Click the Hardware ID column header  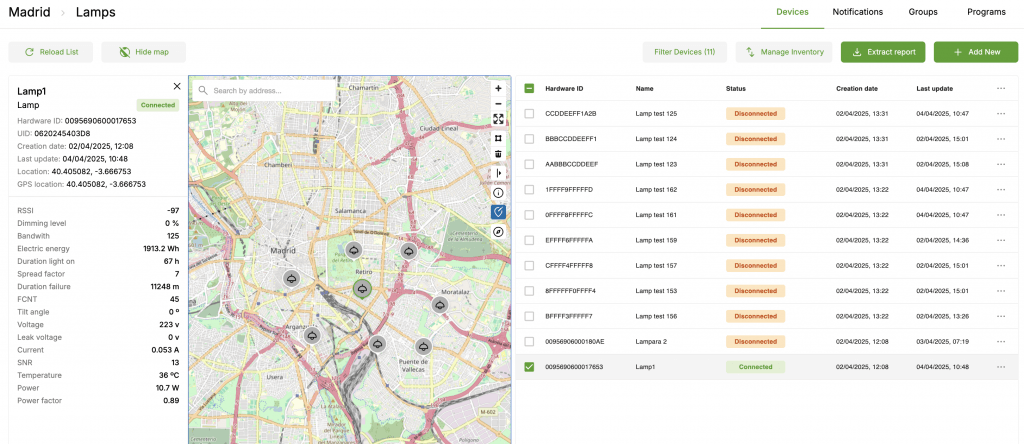[x=564, y=89]
